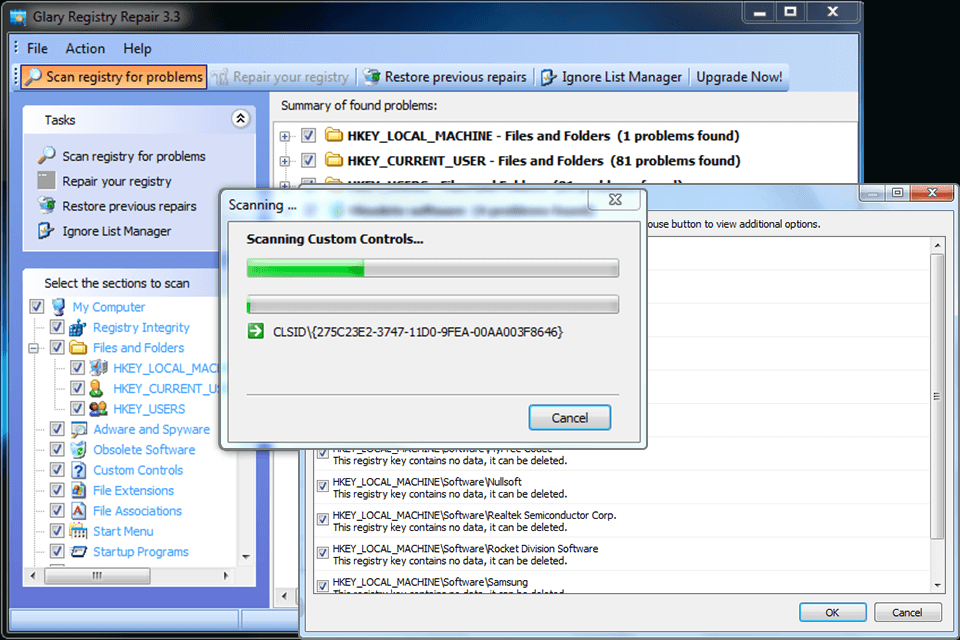
Task: Click the Adware and Spyware icon
Action: (78, 429)
